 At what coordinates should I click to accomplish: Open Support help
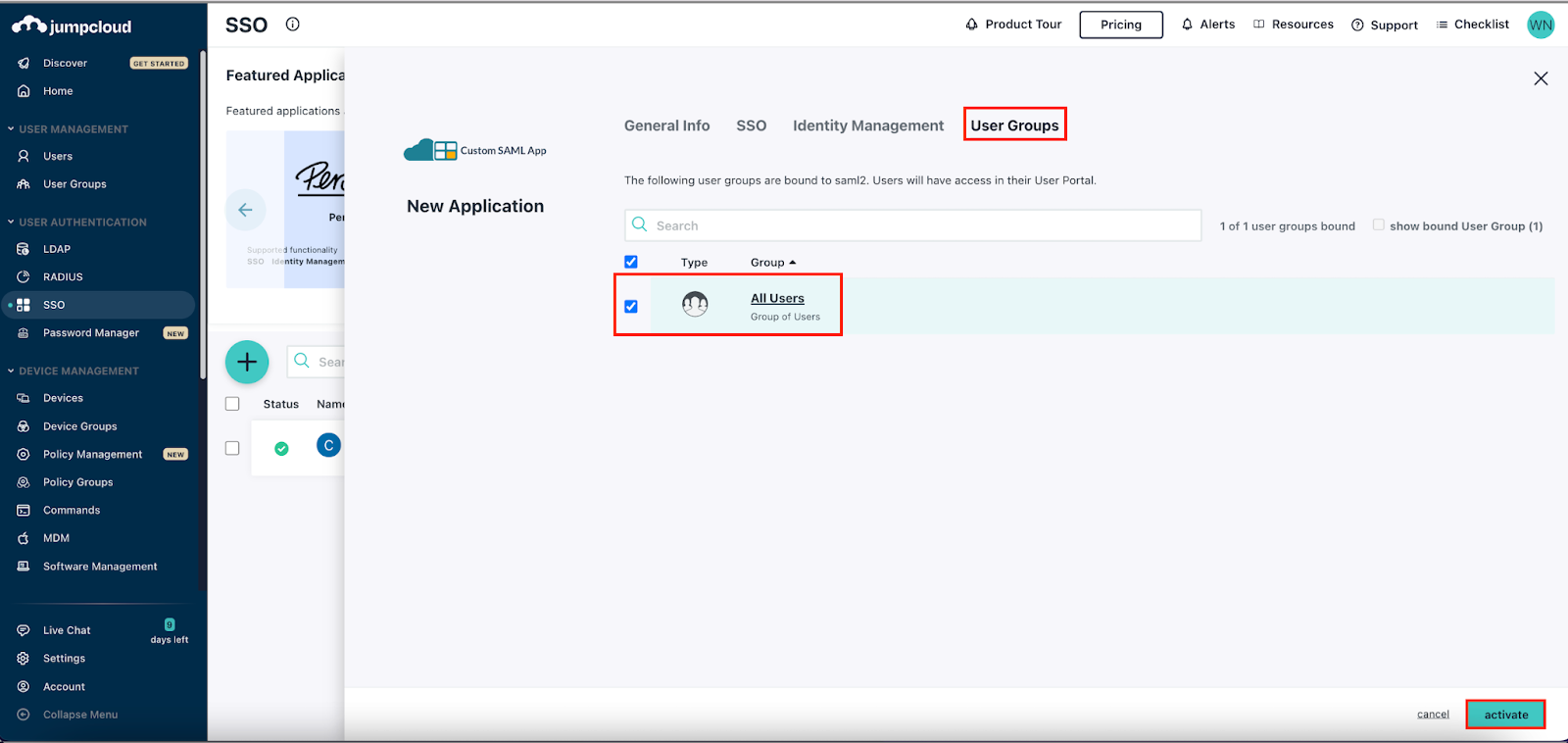coord(1385,25)
